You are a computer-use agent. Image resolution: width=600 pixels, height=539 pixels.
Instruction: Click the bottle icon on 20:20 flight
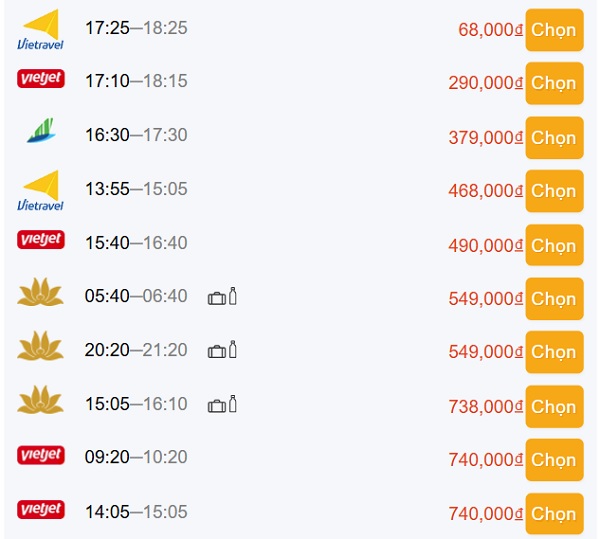pos(233,349)
